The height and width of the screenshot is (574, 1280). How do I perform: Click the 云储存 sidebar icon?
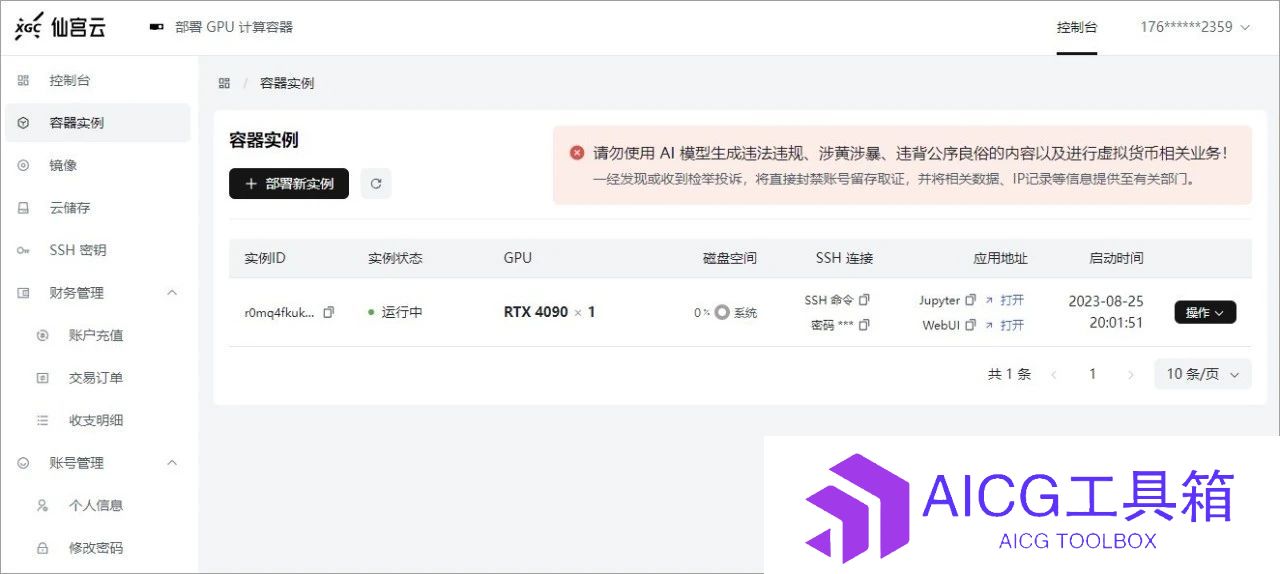[24, 208]
